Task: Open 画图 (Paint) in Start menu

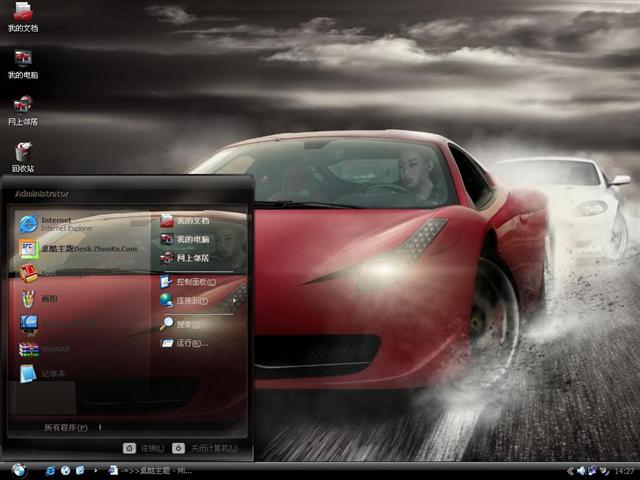Action: pyautogui.click(x=50, y=298)
